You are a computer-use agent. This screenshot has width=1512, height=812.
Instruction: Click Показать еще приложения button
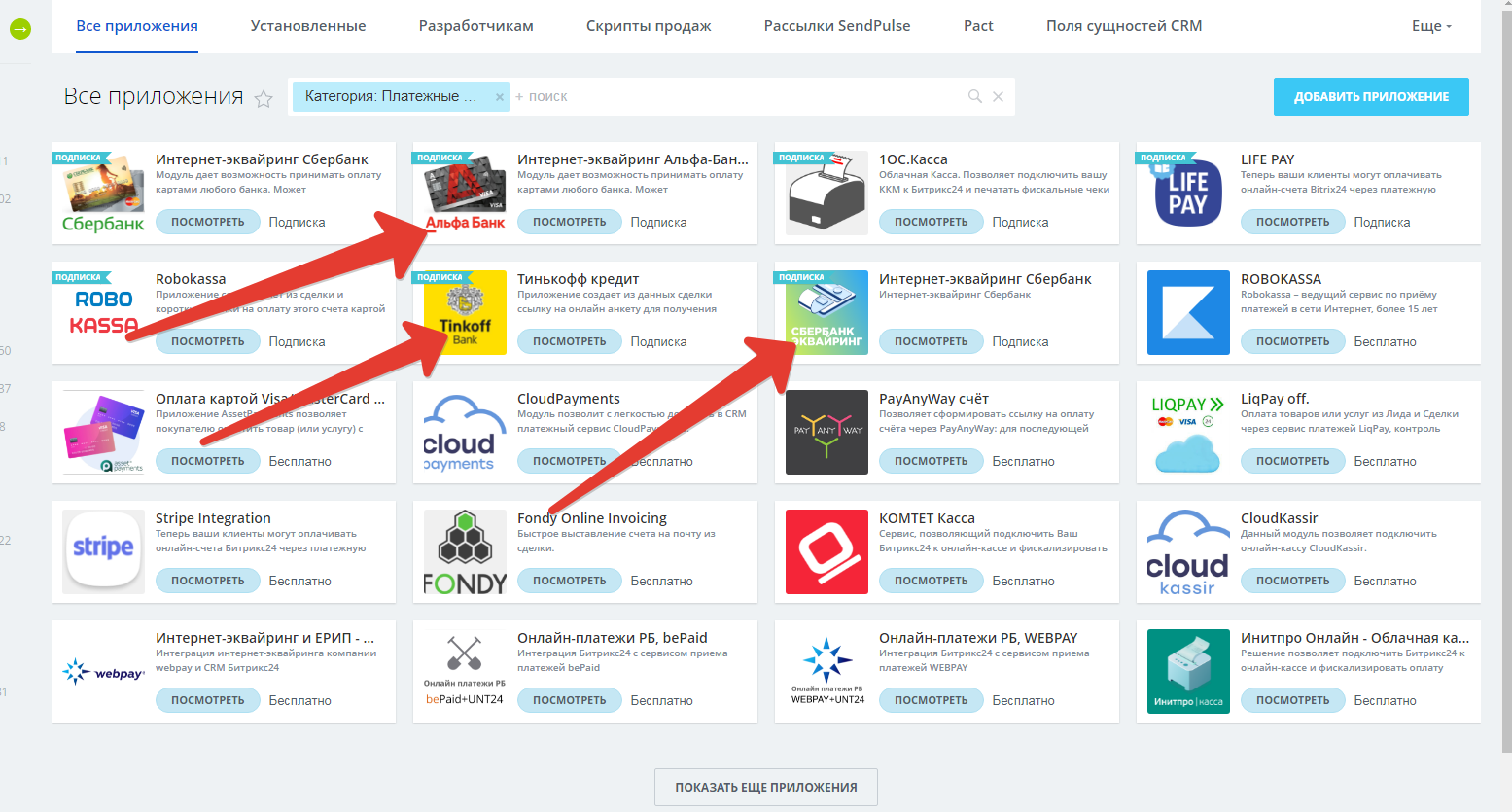point(766,787)
